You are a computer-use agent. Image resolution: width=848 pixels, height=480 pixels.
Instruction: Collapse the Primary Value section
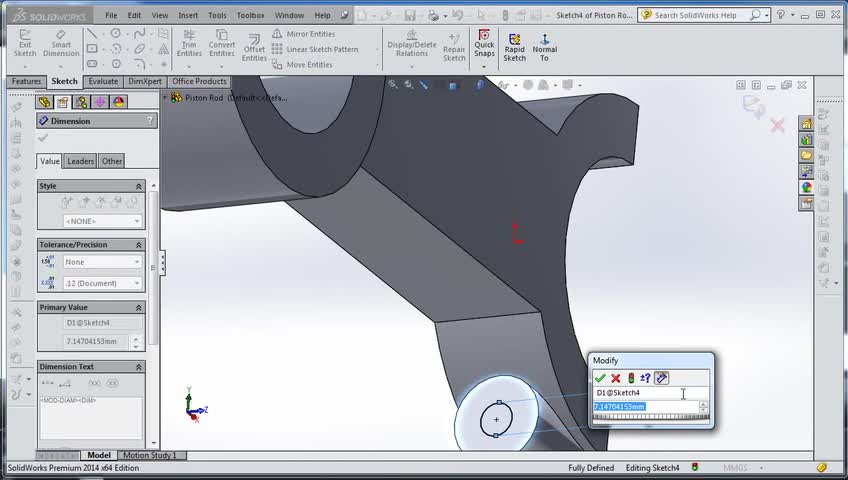(138, 308)
